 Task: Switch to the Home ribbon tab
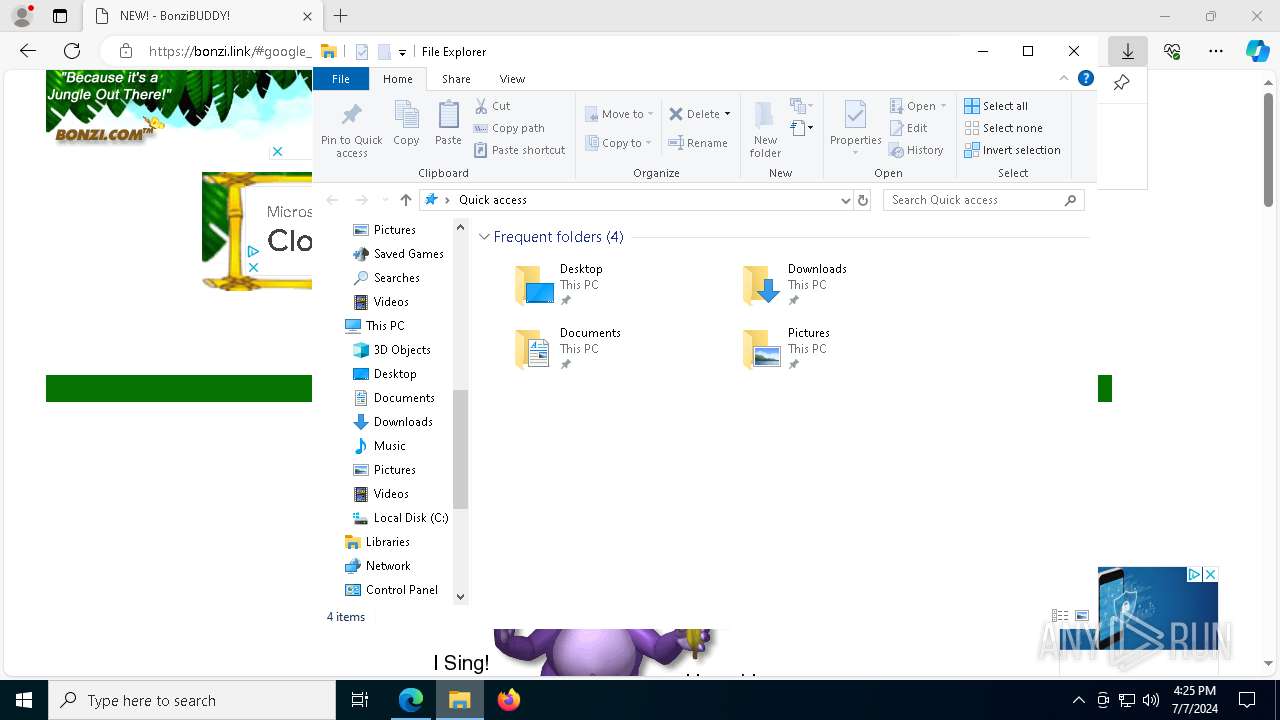(397, 79)
